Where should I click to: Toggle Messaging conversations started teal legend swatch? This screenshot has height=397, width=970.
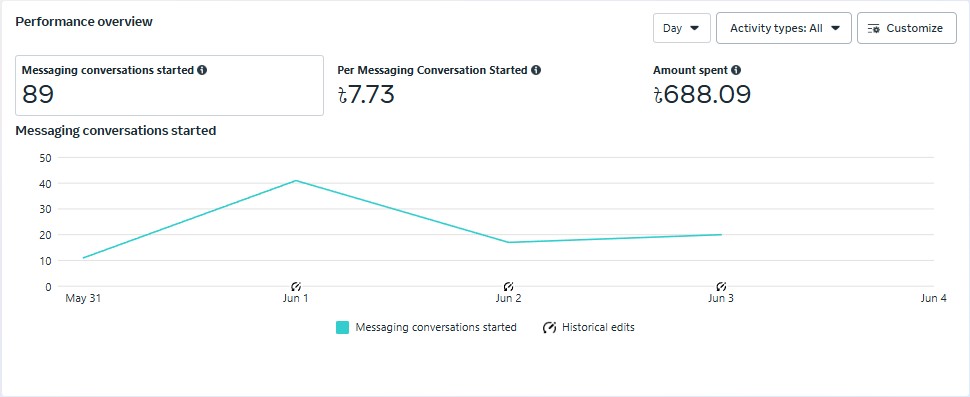point(343,328)
